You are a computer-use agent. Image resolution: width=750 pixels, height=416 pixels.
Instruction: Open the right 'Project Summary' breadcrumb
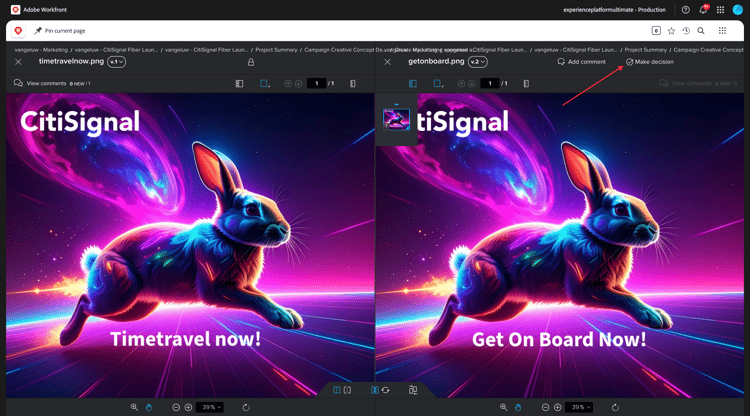click(x=645, y=50)
